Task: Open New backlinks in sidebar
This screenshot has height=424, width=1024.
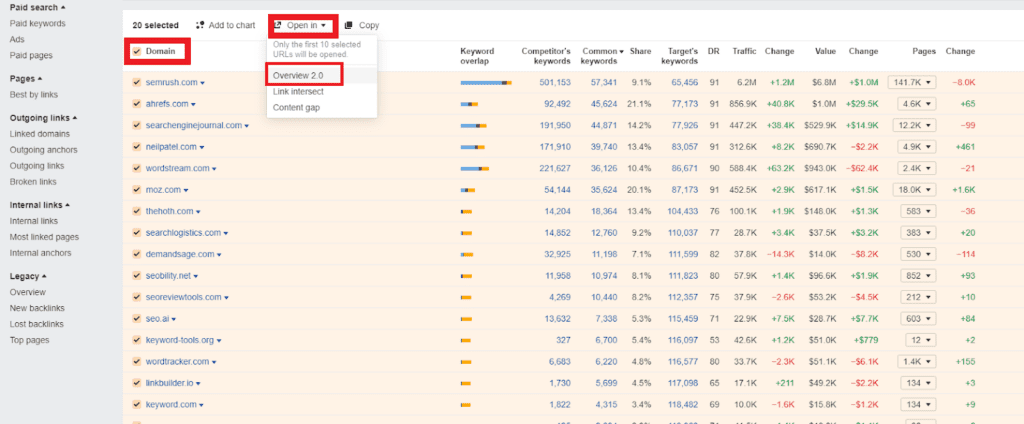Action: tap(37, 308)
